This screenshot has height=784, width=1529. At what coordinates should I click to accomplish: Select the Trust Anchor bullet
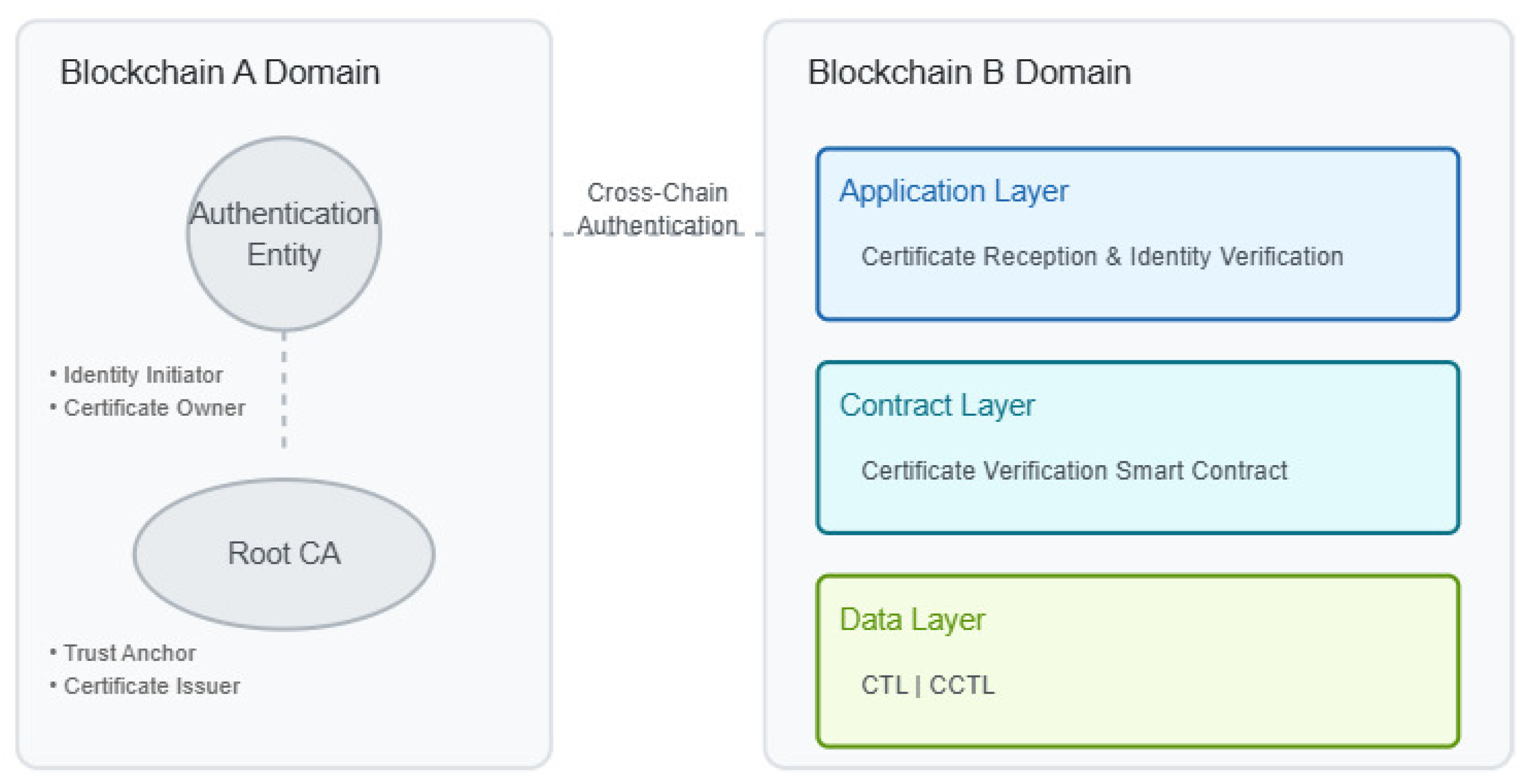[129, 653]
